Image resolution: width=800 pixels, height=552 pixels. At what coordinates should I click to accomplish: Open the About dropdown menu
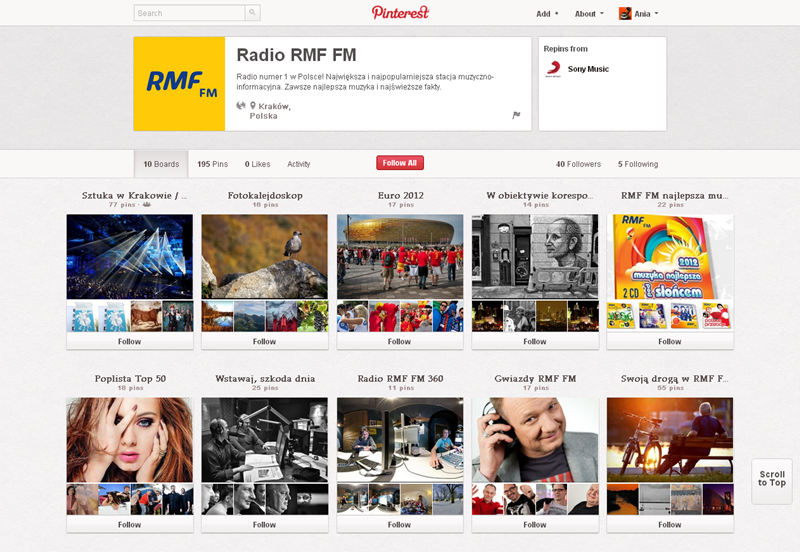pyautogui.click(x=589, y=14)
